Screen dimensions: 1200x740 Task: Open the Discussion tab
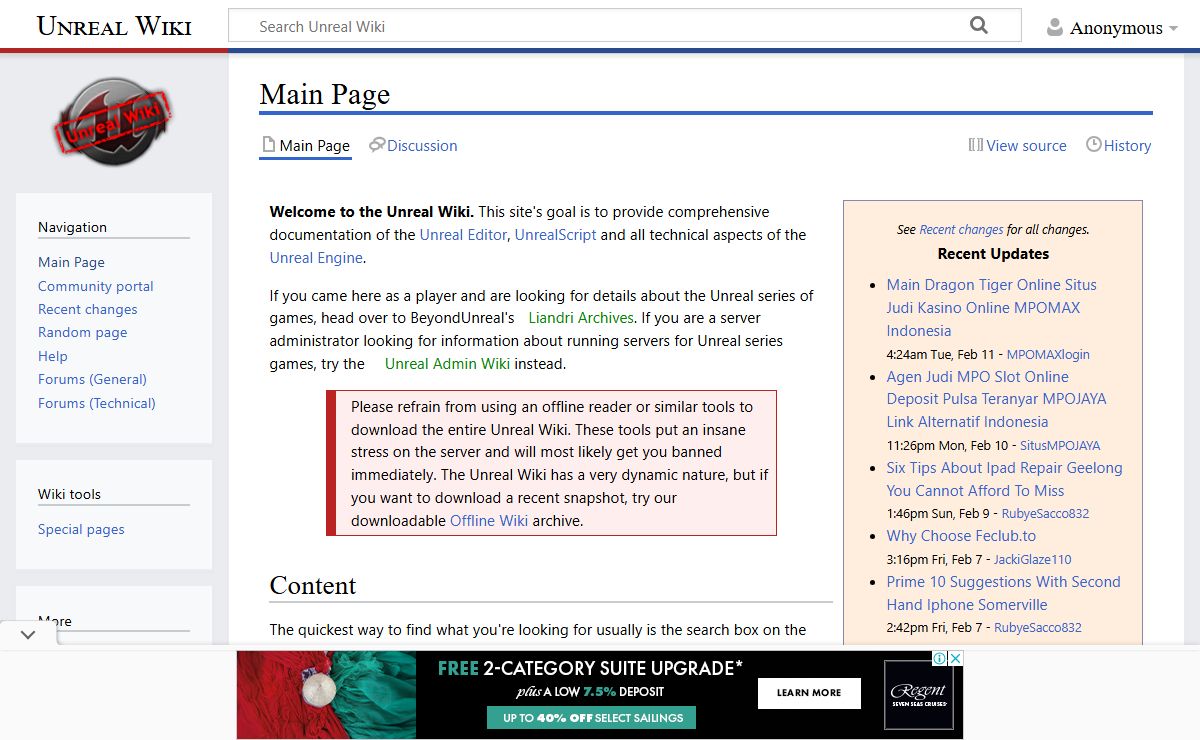[412, 145]
